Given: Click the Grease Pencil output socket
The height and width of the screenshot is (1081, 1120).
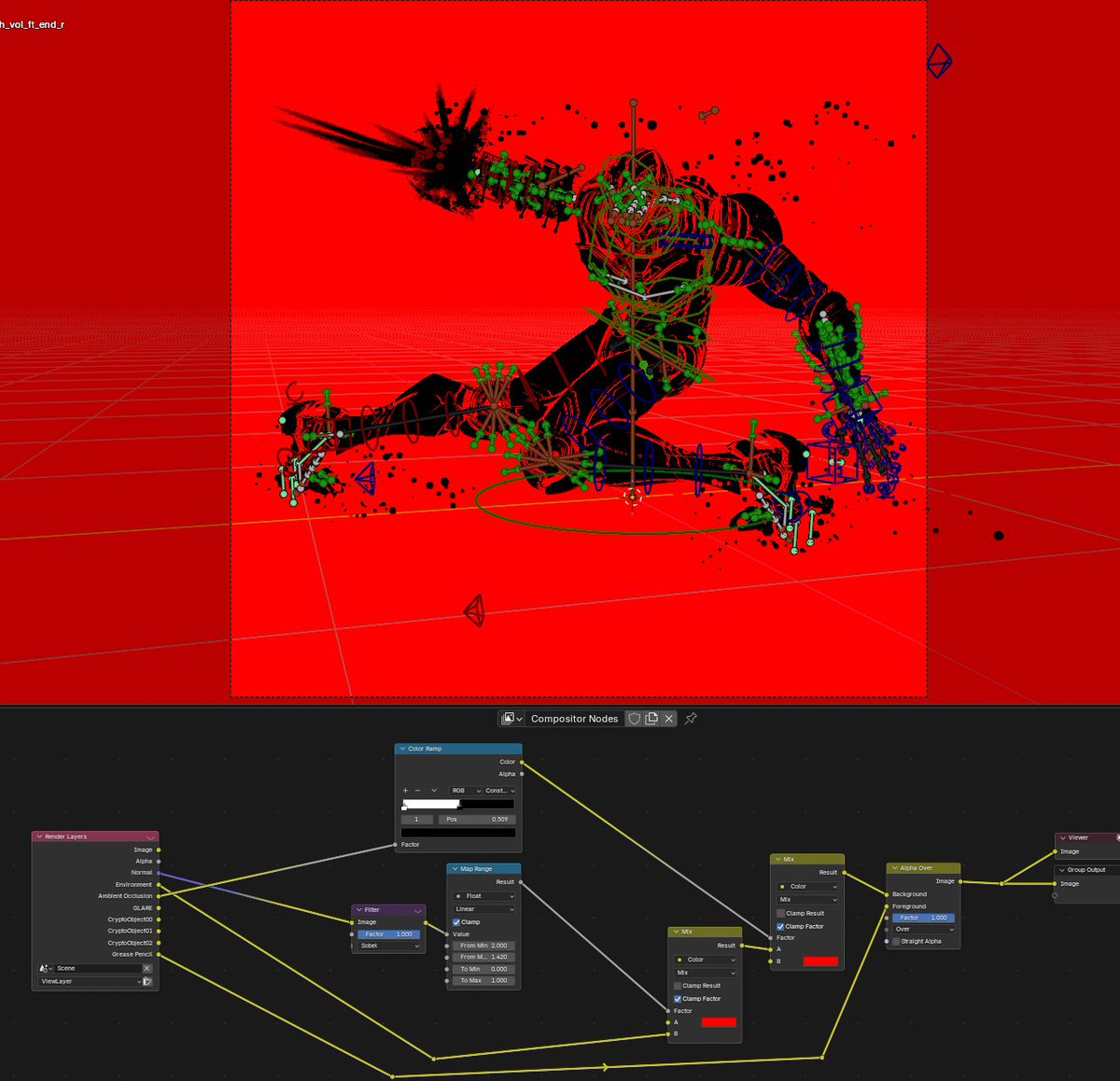Looking at the screenshot, I should 159,954.
